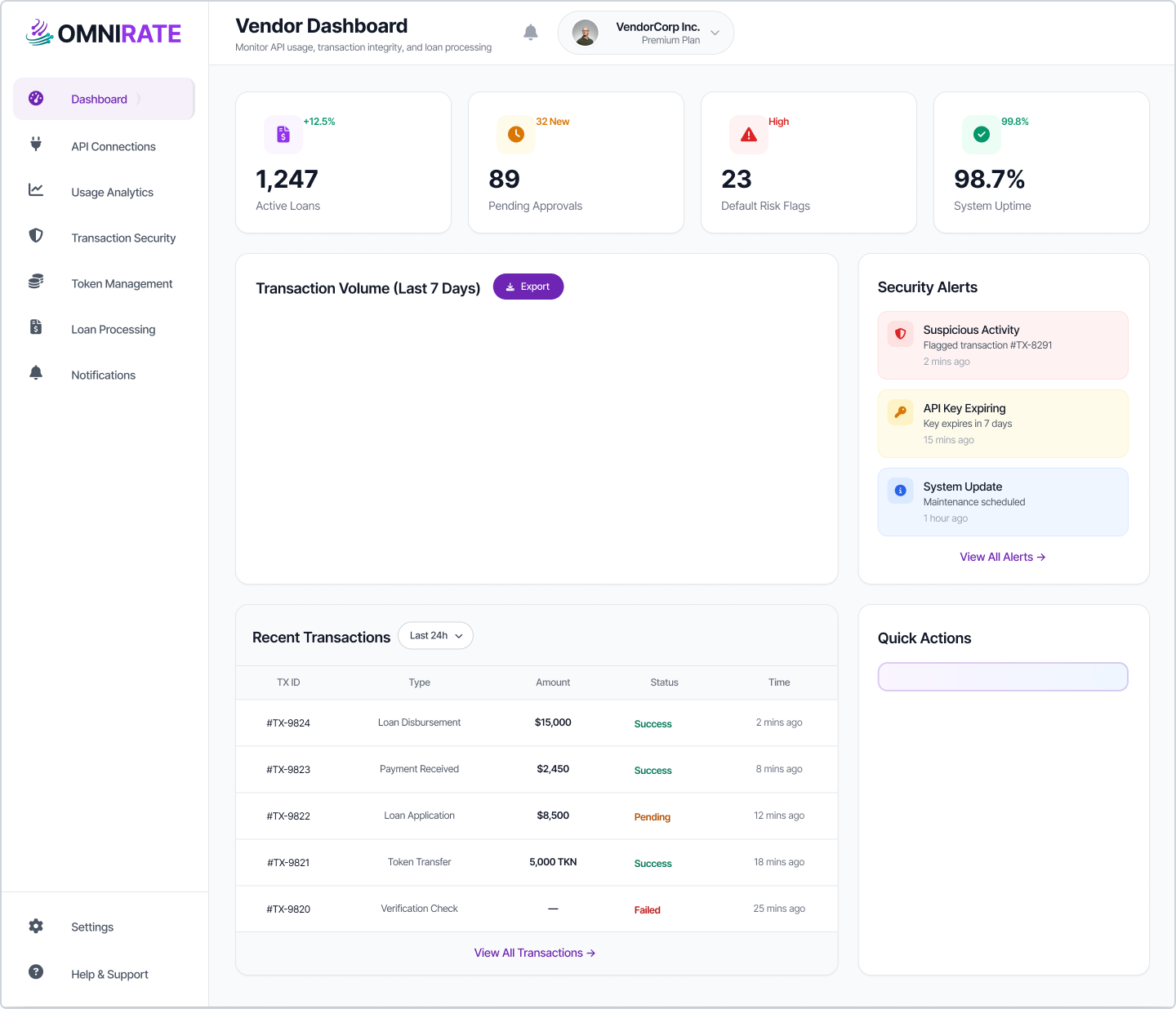
Task: Open the Last 24h time filter dropdown
Action: point(435,636)
